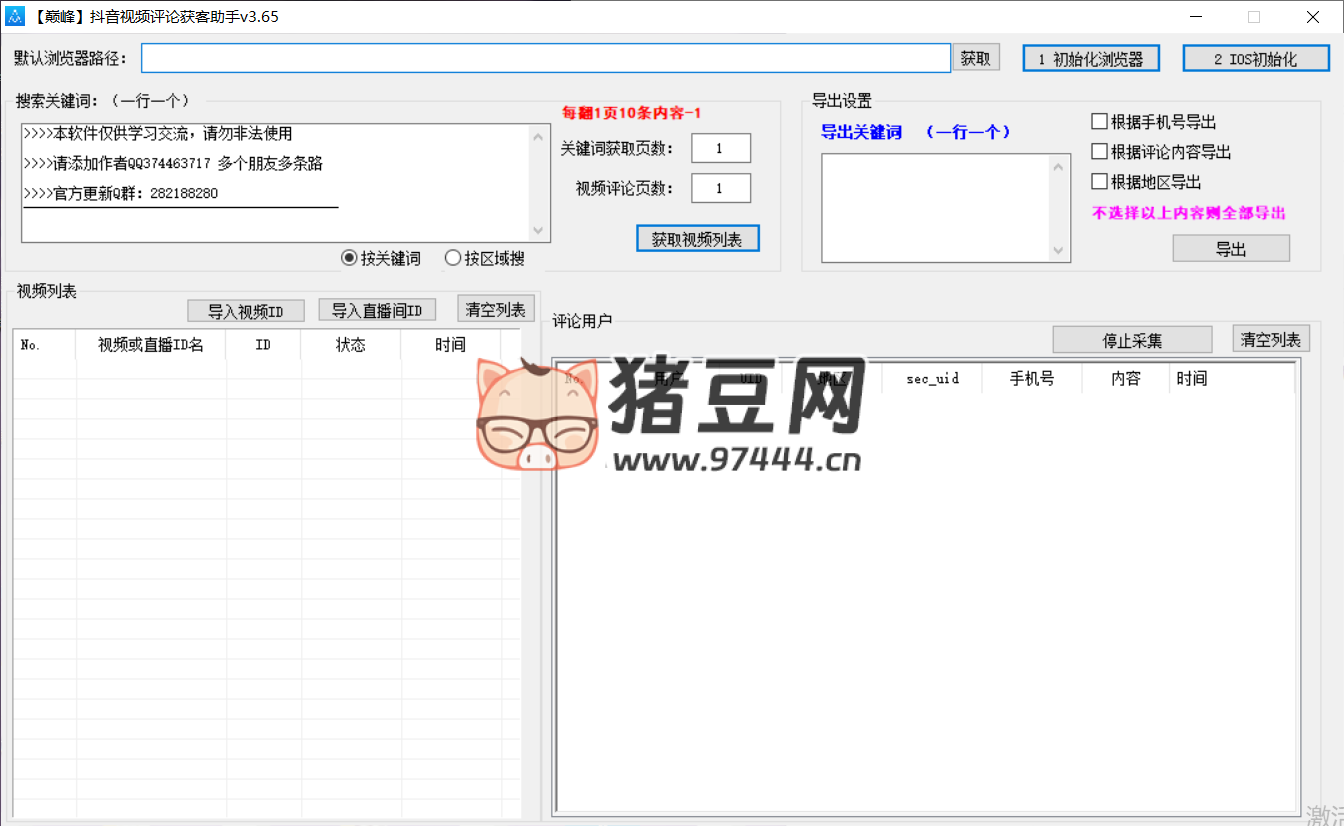The image size is (1344, 826).
Task: Click 导入视频ID button
Action: 245,311
